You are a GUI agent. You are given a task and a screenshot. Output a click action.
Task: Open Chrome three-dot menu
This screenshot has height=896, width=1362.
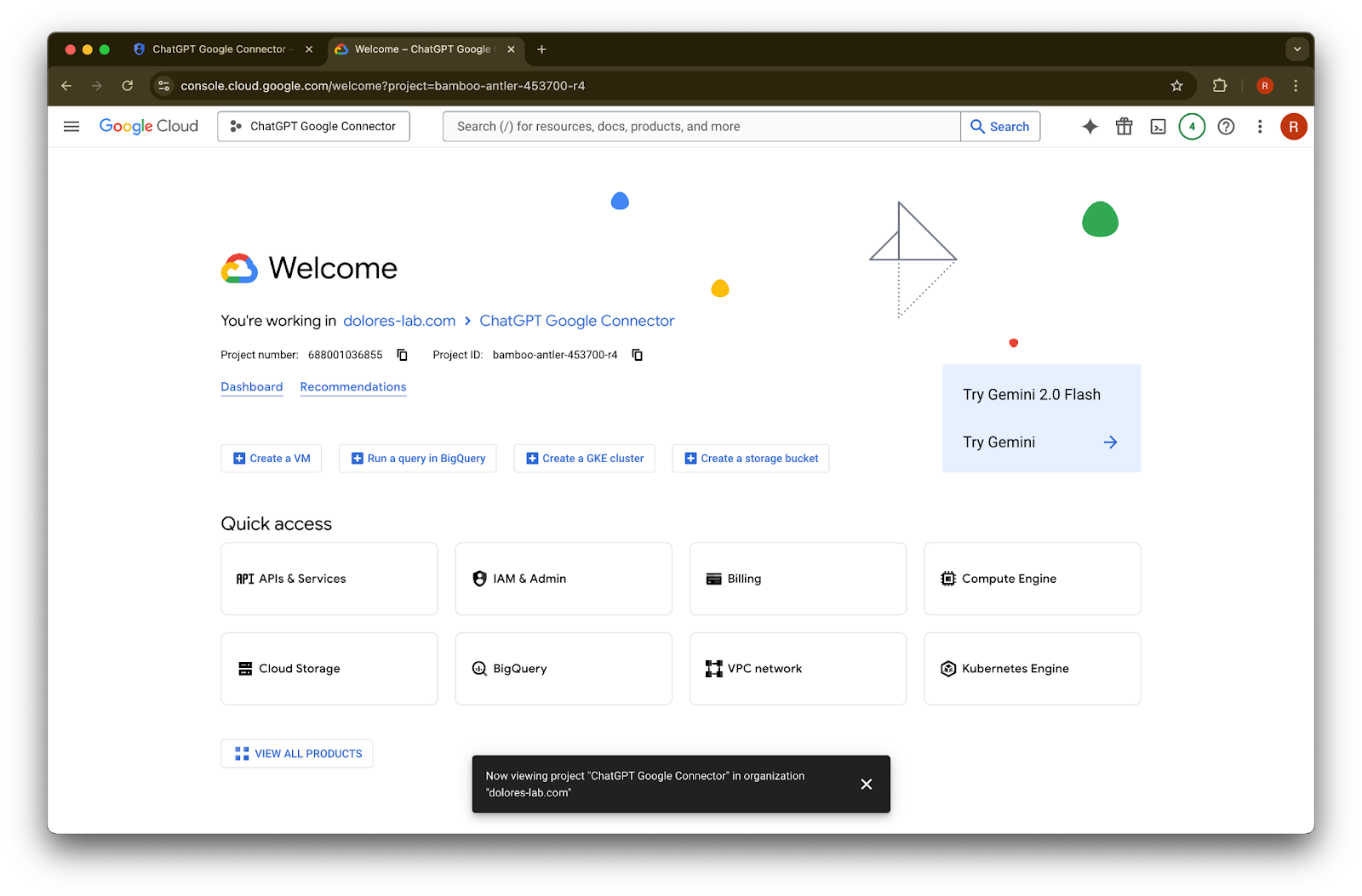[x=1296, y=86]
